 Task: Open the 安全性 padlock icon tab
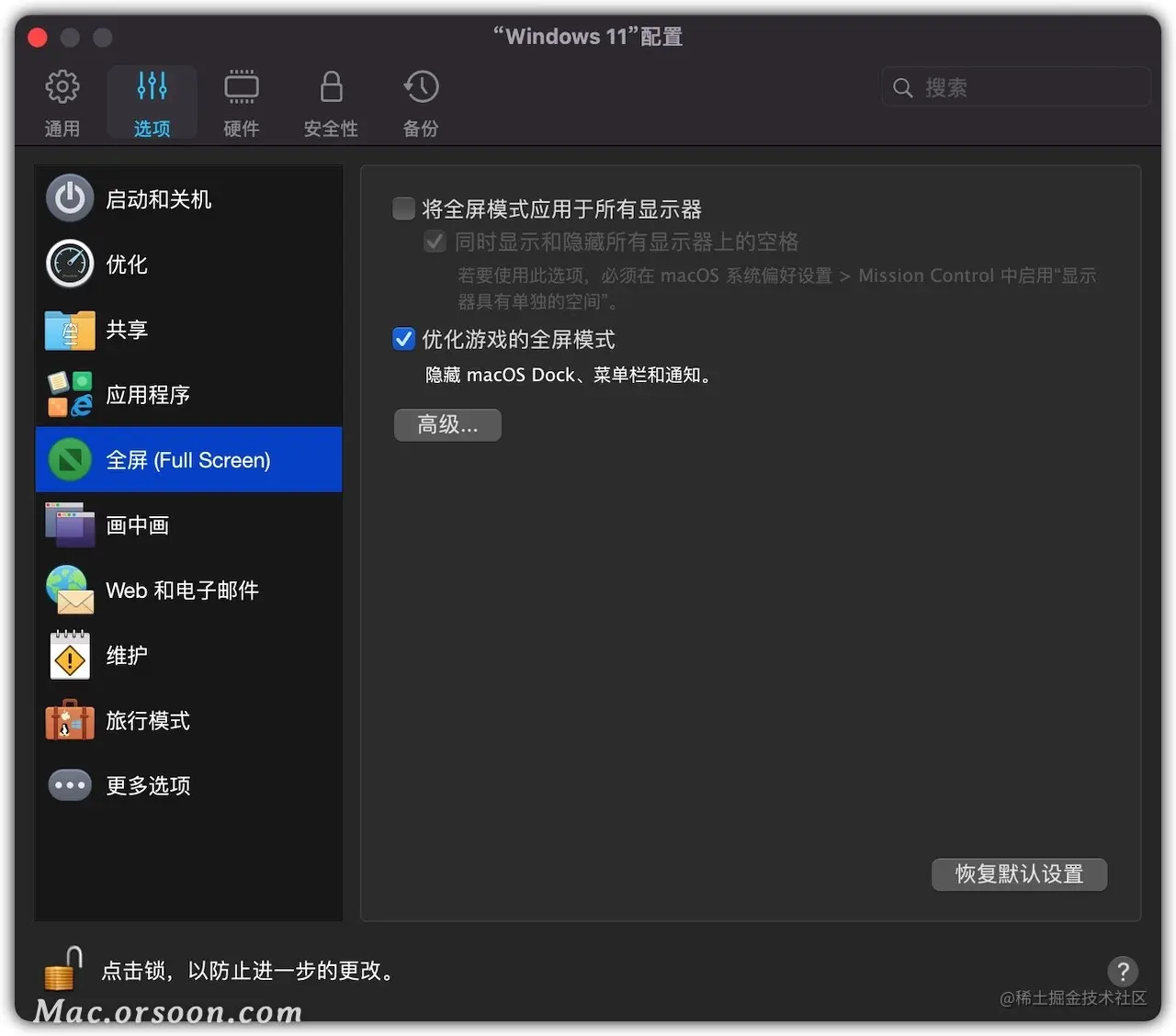tap(332, 87)
